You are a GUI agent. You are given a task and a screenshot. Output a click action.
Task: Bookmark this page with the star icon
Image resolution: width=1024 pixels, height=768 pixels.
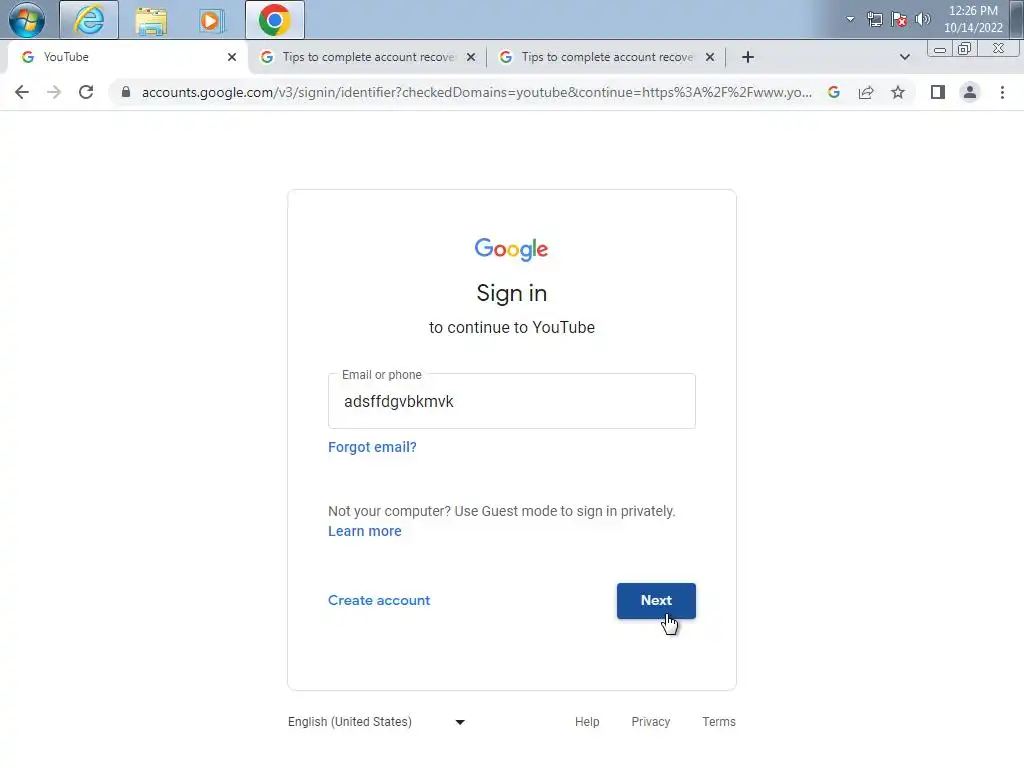click(x=898, y=92)
